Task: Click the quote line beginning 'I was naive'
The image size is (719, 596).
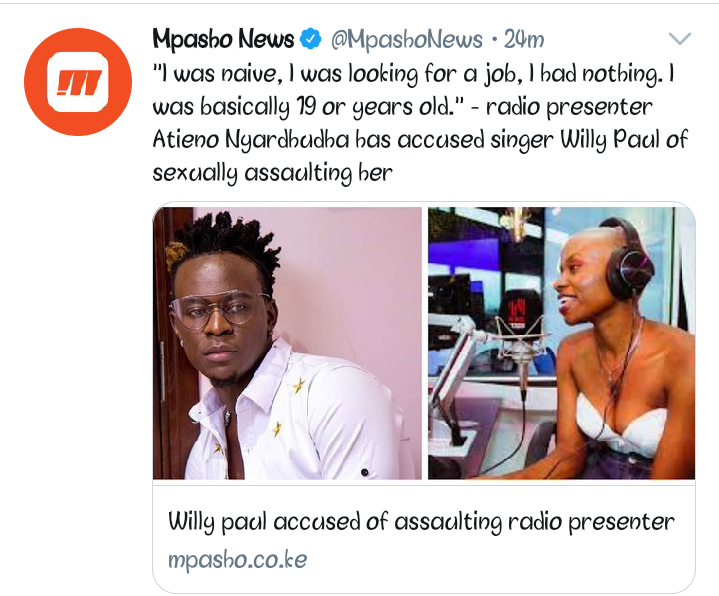Action: point(414,74)
